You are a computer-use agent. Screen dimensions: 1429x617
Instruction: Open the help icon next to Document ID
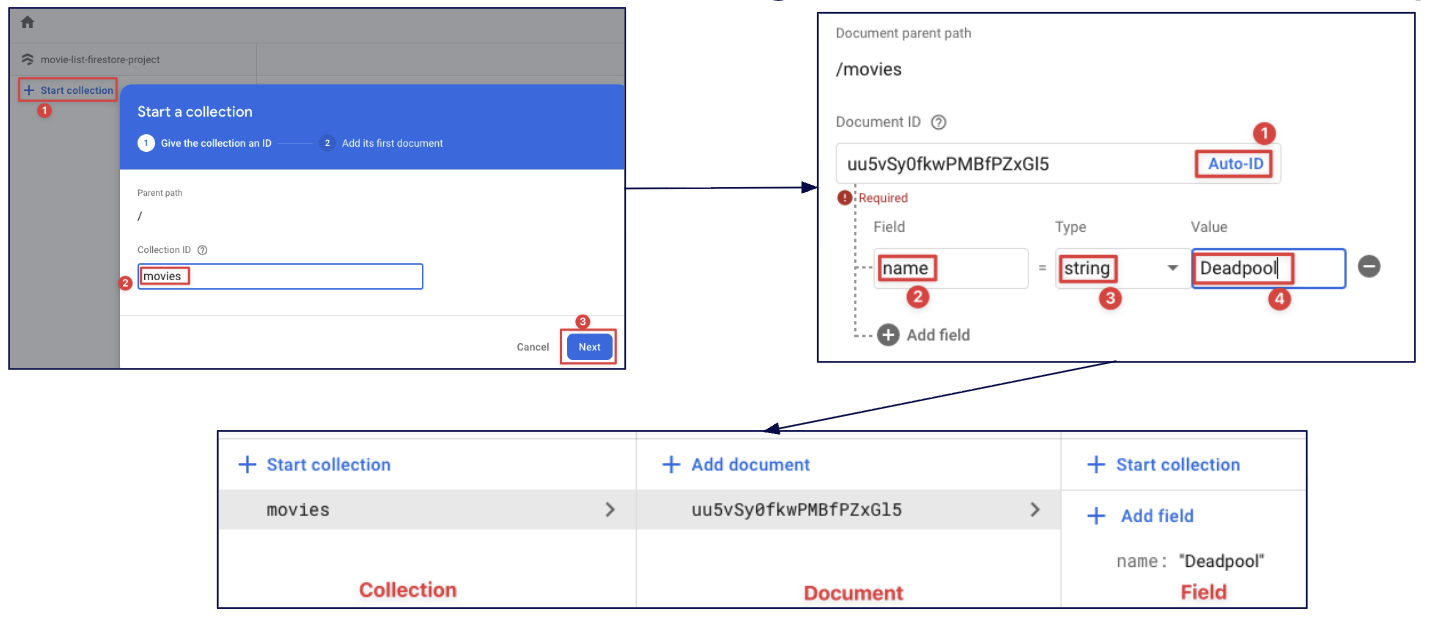(938, 121)
